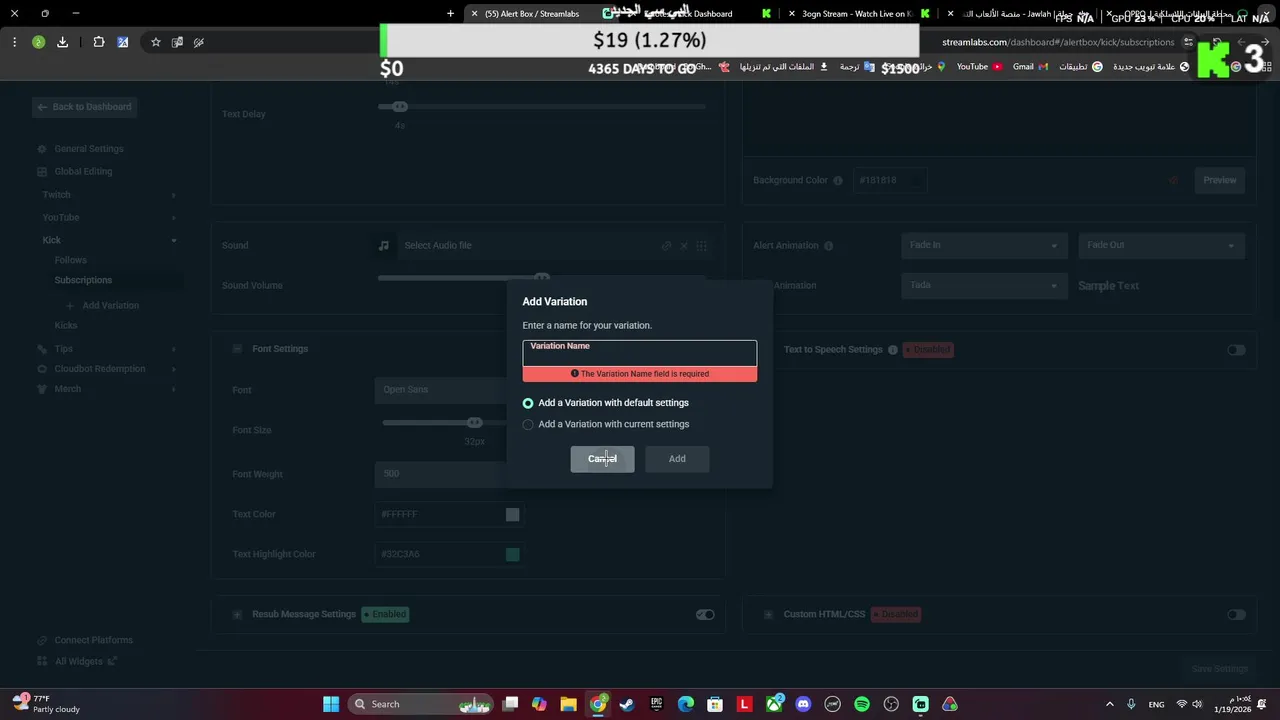Viewport: 1280px width, 720px height.
Task: Open Spotify from the taskbar
Action: (862, 705)
